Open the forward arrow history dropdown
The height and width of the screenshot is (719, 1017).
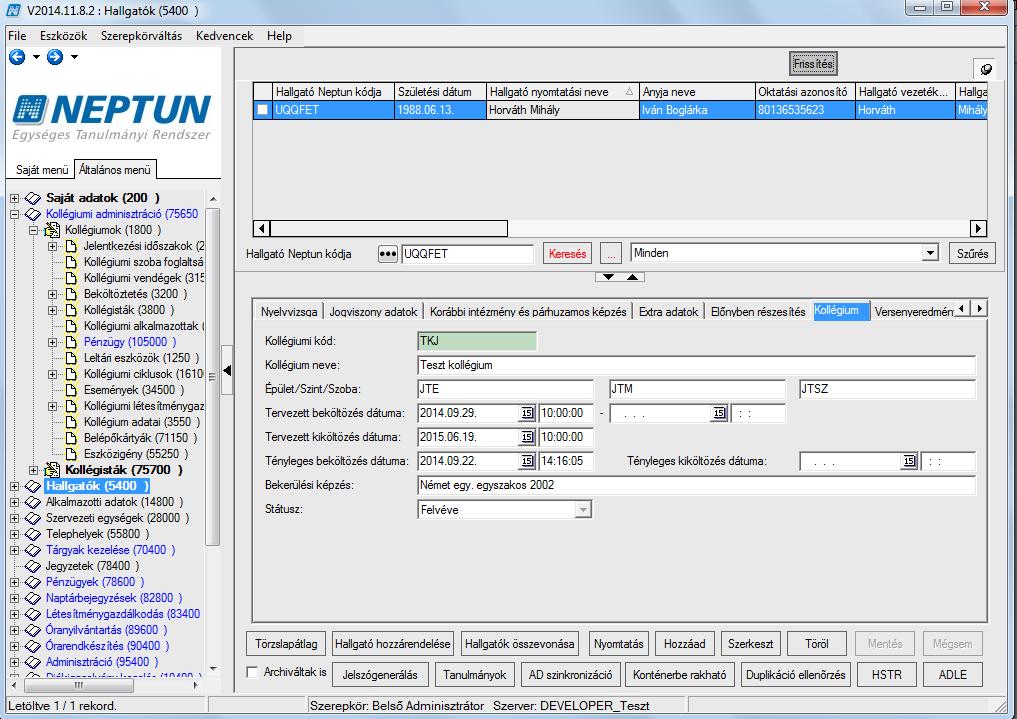tap(75, 57)
